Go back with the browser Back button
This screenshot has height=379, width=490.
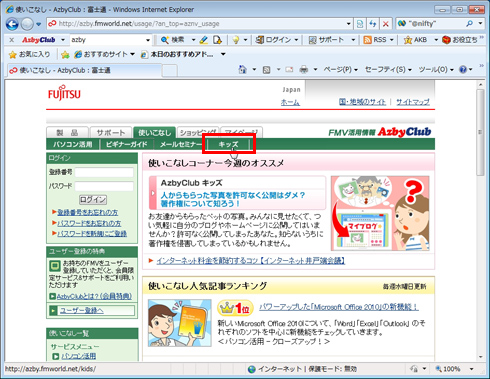coord(12,24)
